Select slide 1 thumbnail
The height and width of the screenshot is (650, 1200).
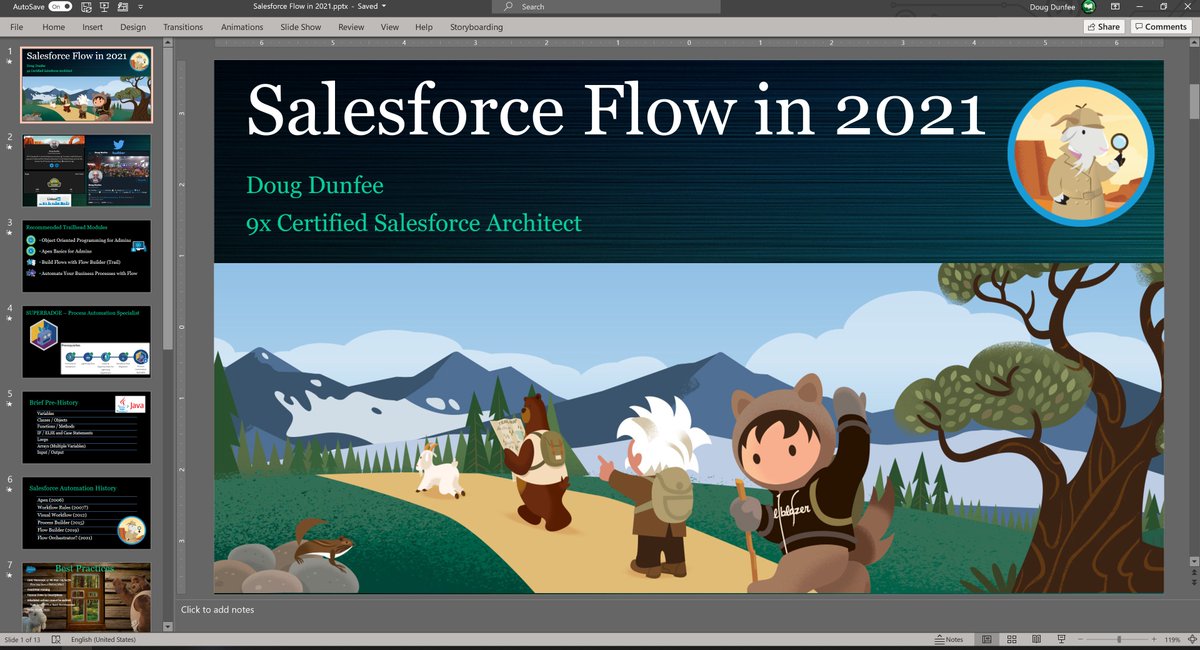click(86, 84)
